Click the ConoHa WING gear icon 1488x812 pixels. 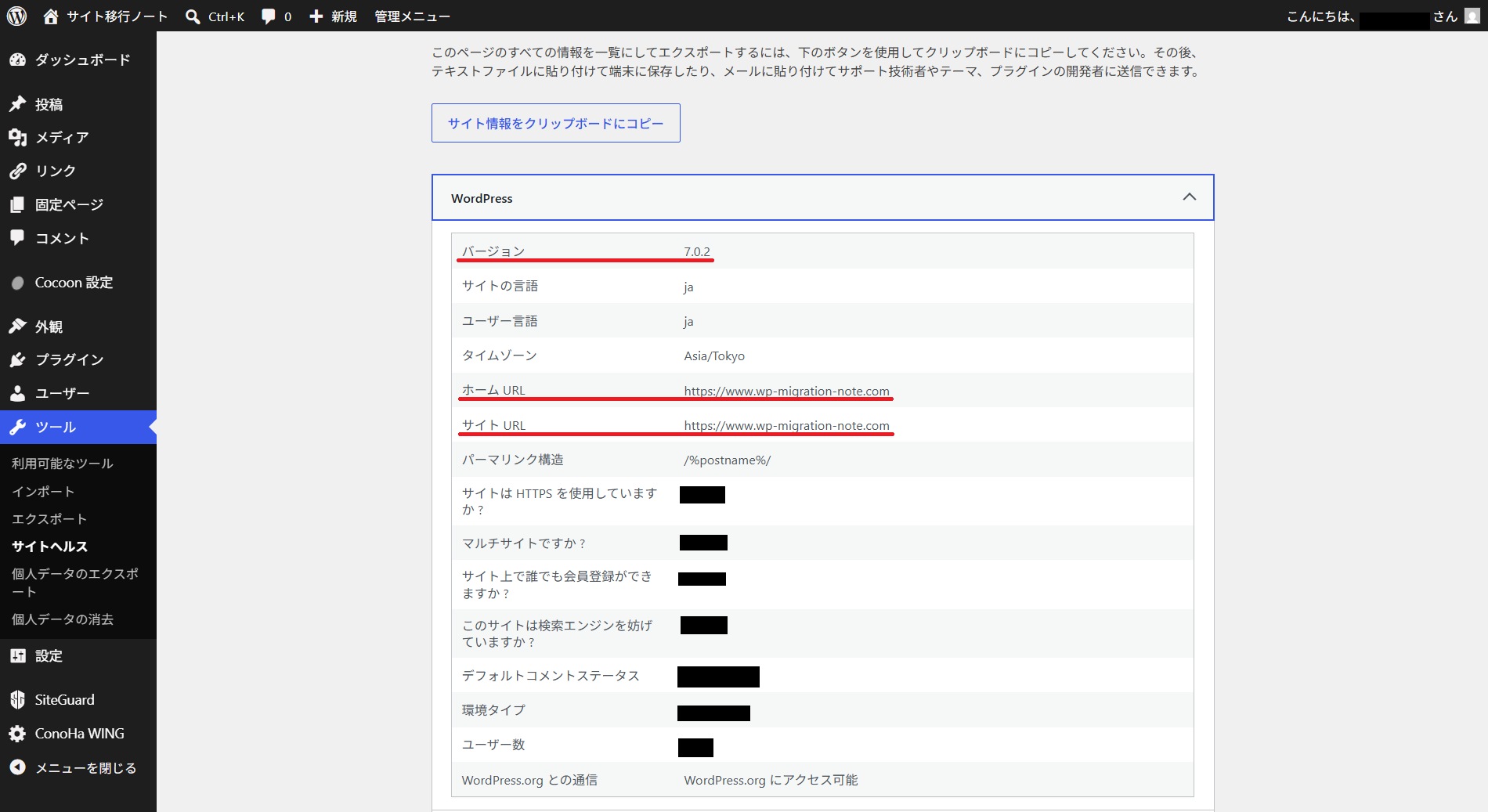[17, 734]
